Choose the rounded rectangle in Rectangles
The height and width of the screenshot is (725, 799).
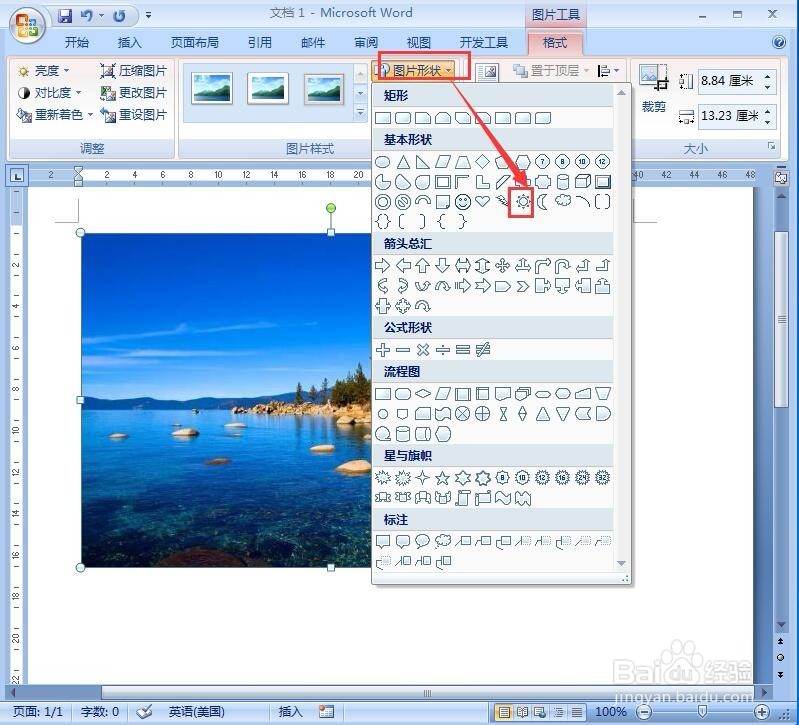tap(403, 118)
